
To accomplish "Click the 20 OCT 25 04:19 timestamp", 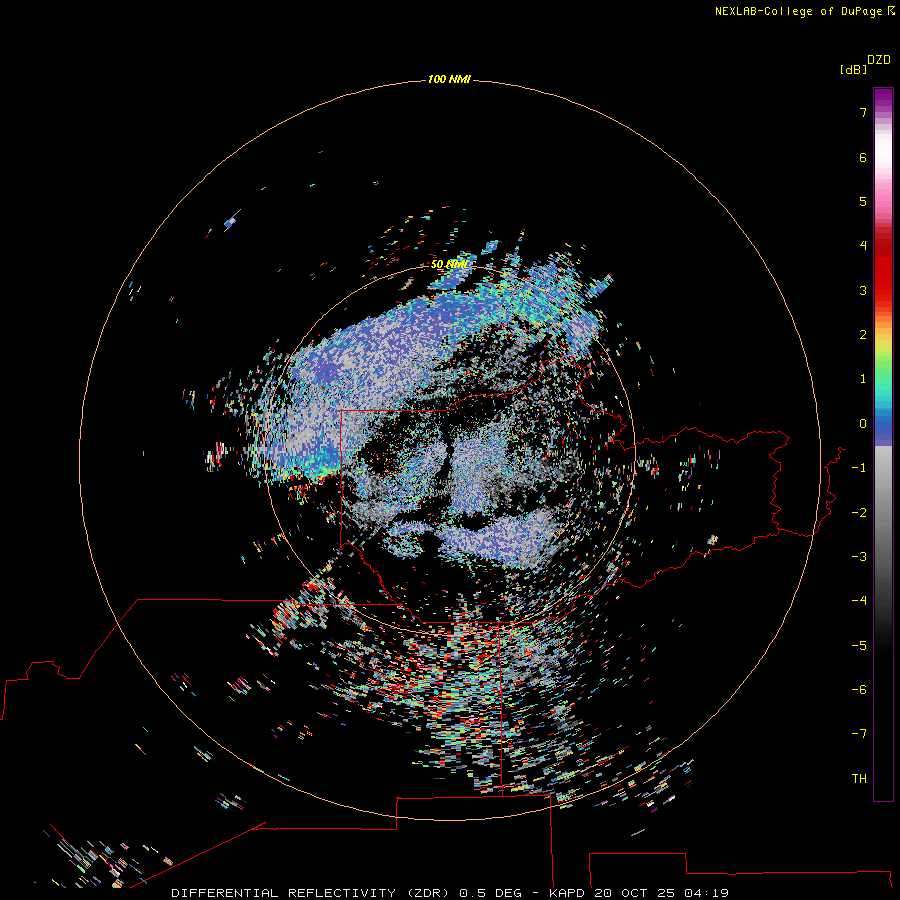I will click(x=662, y=893).
